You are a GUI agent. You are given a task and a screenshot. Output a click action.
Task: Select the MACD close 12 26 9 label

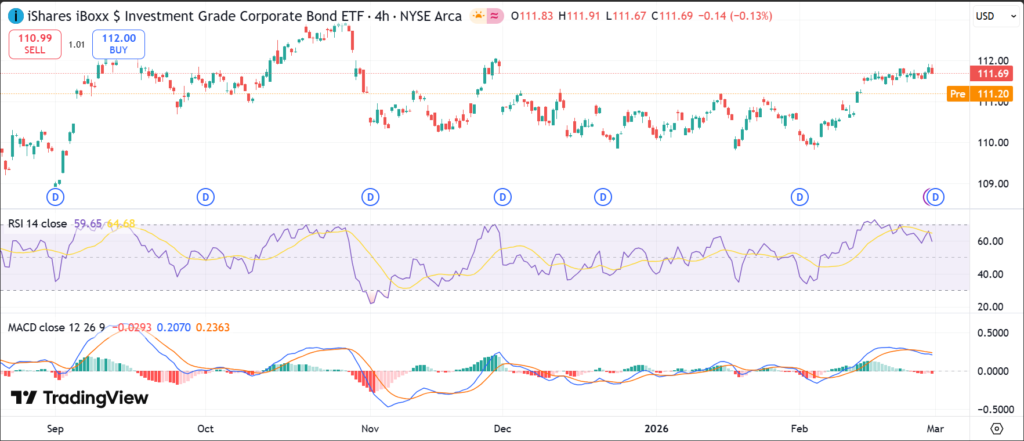point(57,327)
